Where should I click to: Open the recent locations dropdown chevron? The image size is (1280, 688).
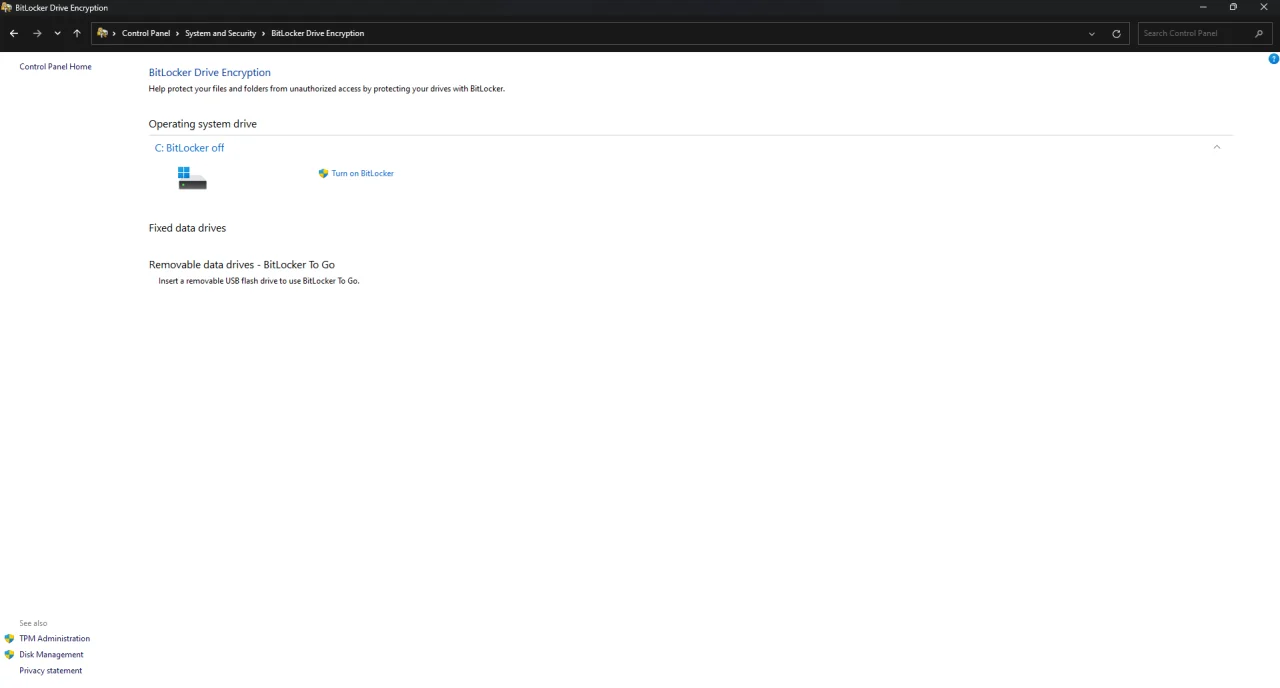[x=57, y=33]
